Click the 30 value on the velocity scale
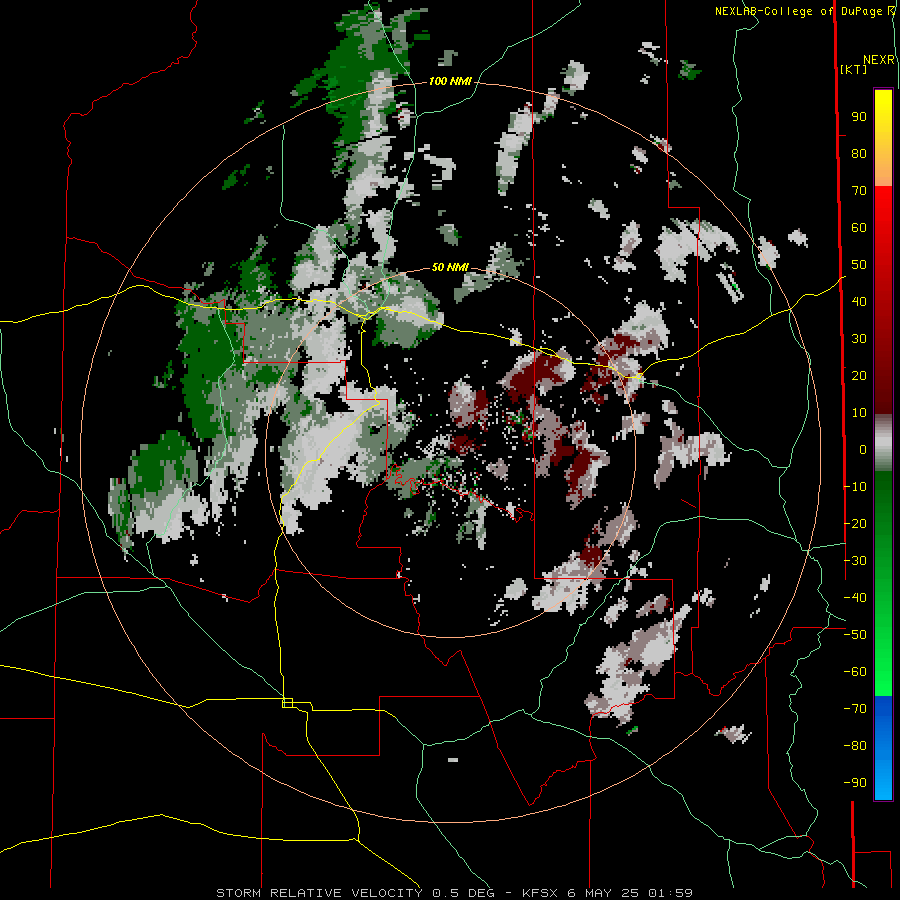The height and width of the screenshot is (900, 900). tap(859, 339)
